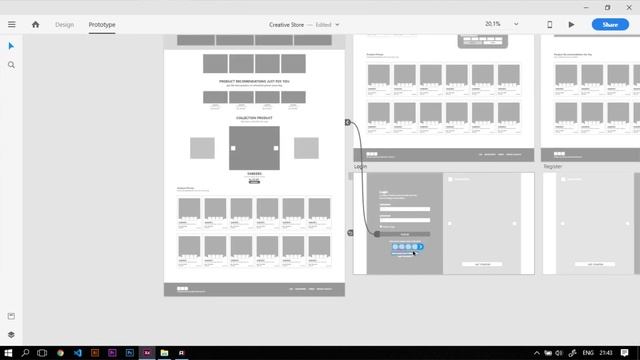The height and width of the screenshot is (360, 640).
Task: Click the zoom percentage value 20.1%
Action: pyautogui.click(x=493, y=24)
